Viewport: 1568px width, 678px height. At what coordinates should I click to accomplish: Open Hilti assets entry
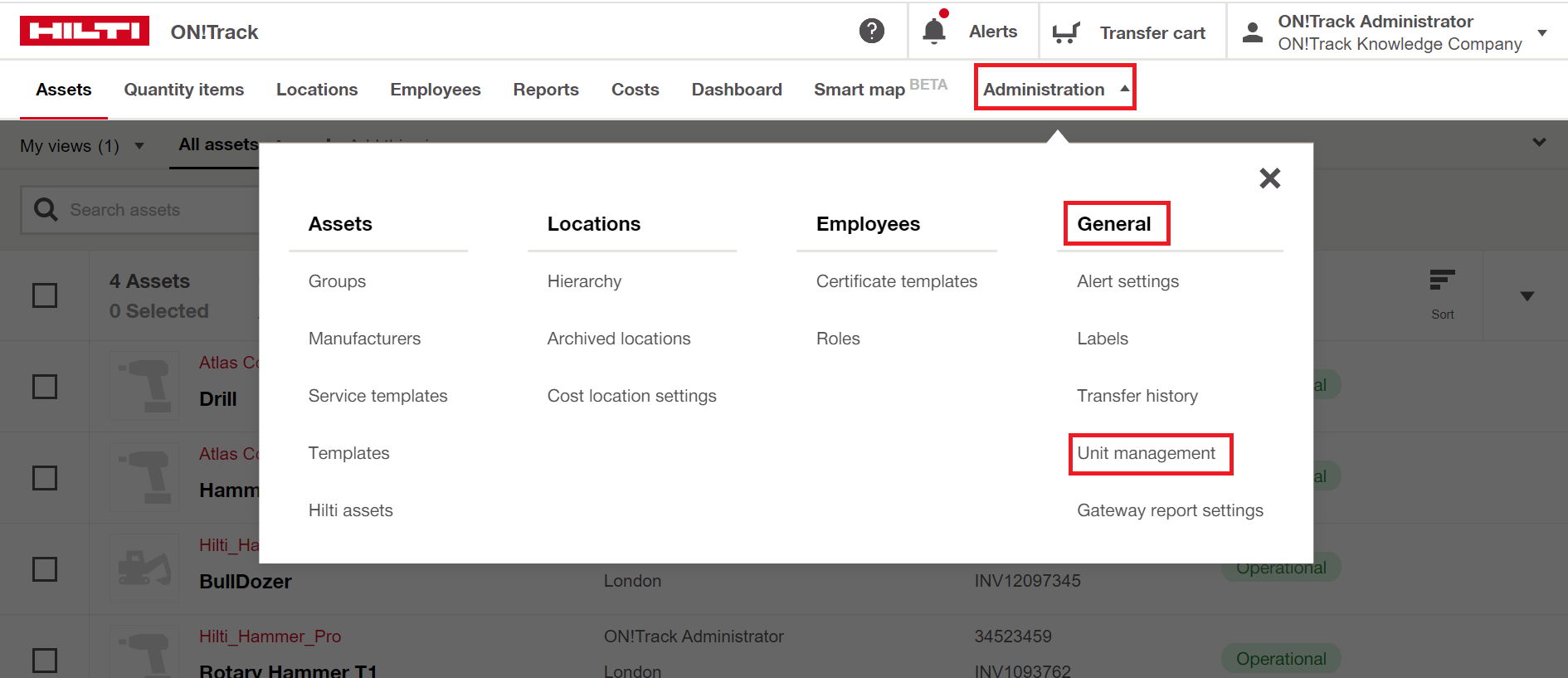(350, 510)
